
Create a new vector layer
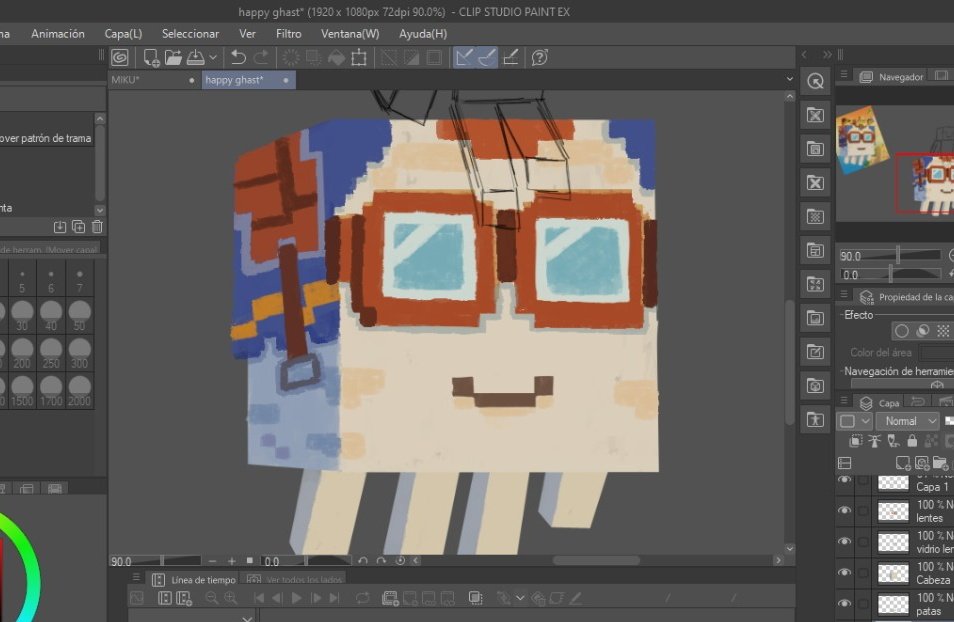[x=922, y=463]
